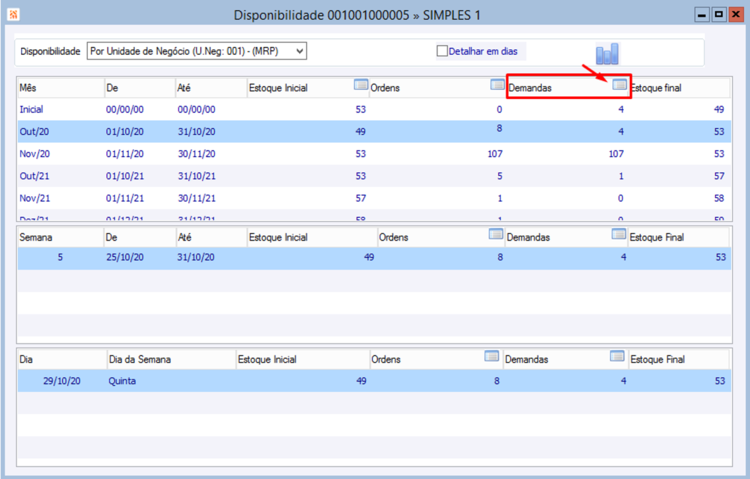750x479 pixels.
Task: Select the Out/20 month row
Action: [x=374, y=132]
